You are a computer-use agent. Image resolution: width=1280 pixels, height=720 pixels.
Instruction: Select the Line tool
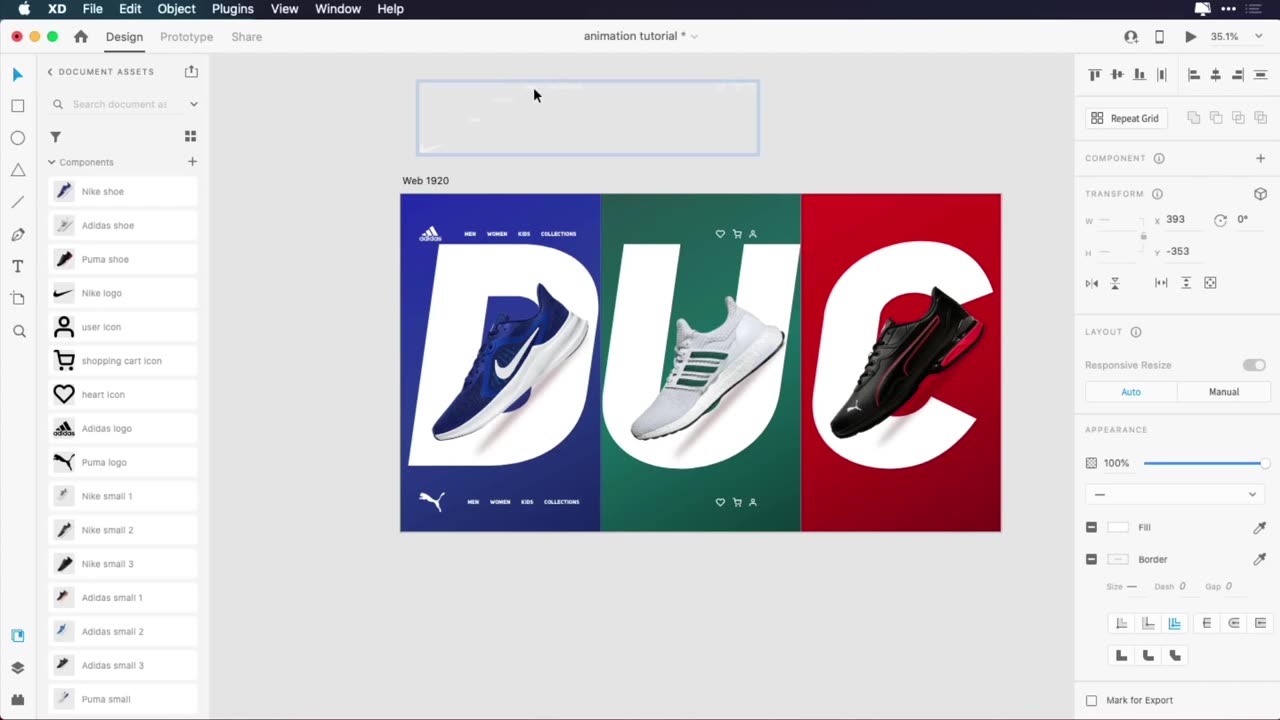coord(17,202)
